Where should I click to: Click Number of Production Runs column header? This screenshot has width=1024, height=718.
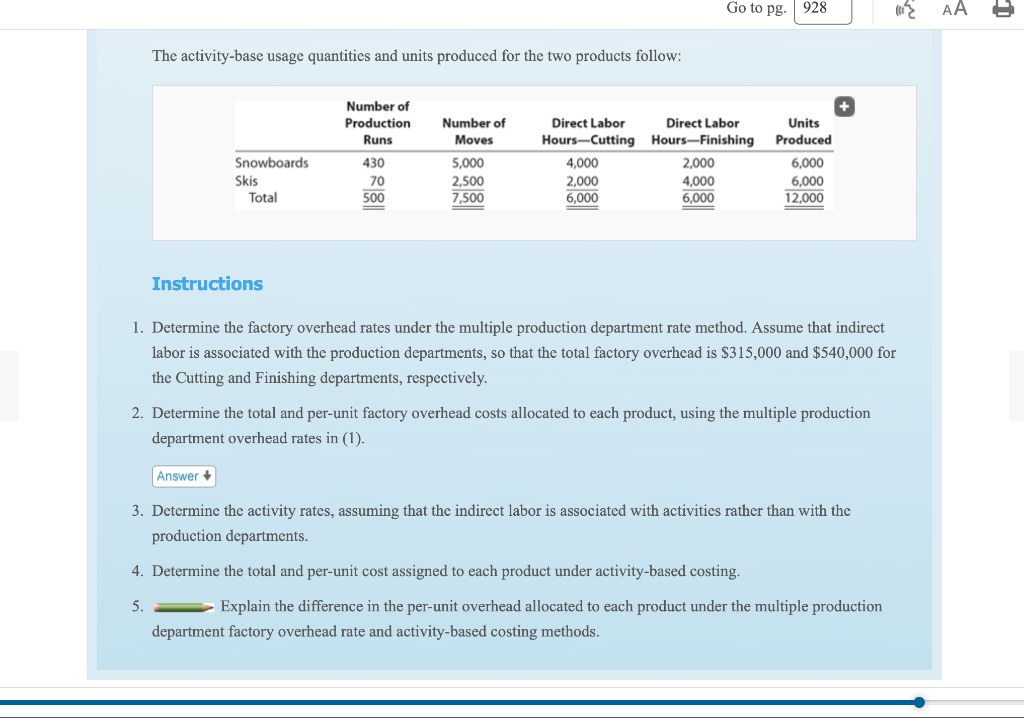(x=377, y=123)
